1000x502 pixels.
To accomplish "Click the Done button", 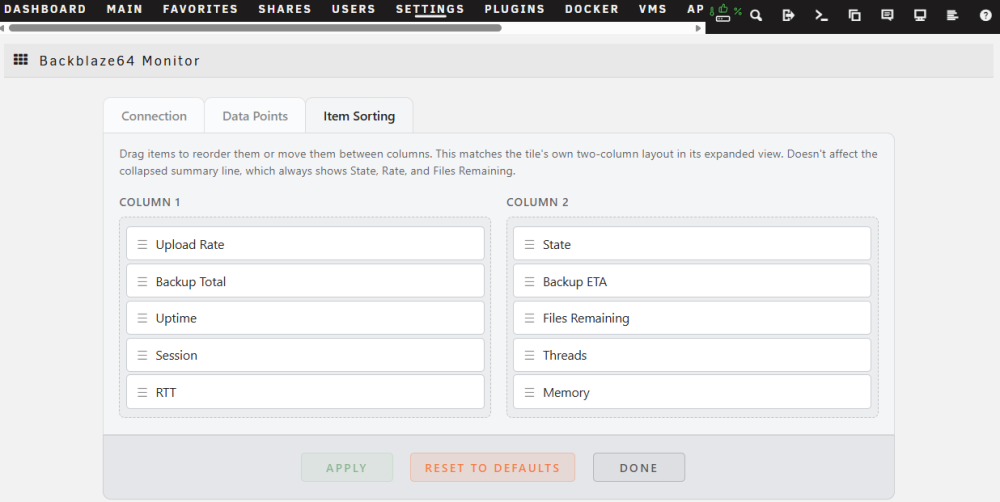I will [x=639, y=468].
